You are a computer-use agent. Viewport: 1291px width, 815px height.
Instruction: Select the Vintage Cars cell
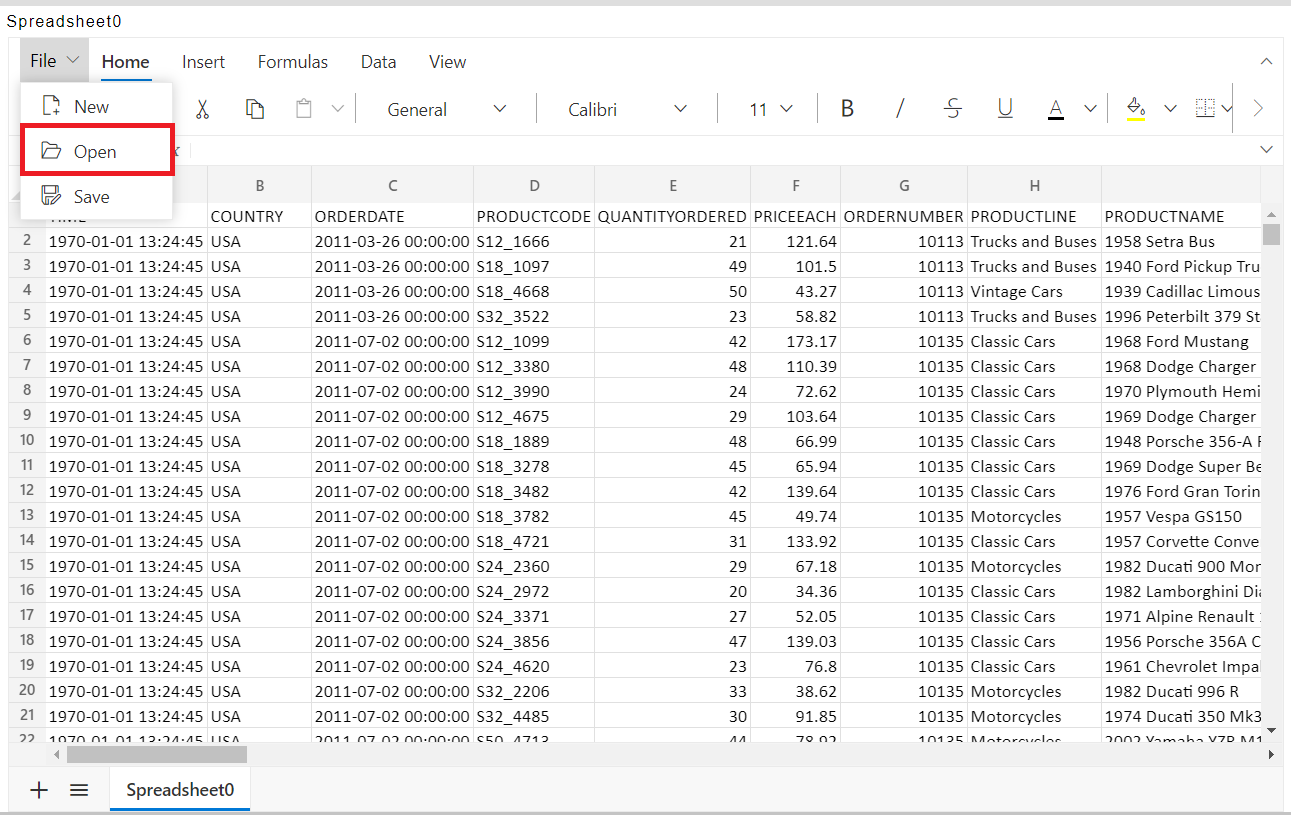(1035, 291)
